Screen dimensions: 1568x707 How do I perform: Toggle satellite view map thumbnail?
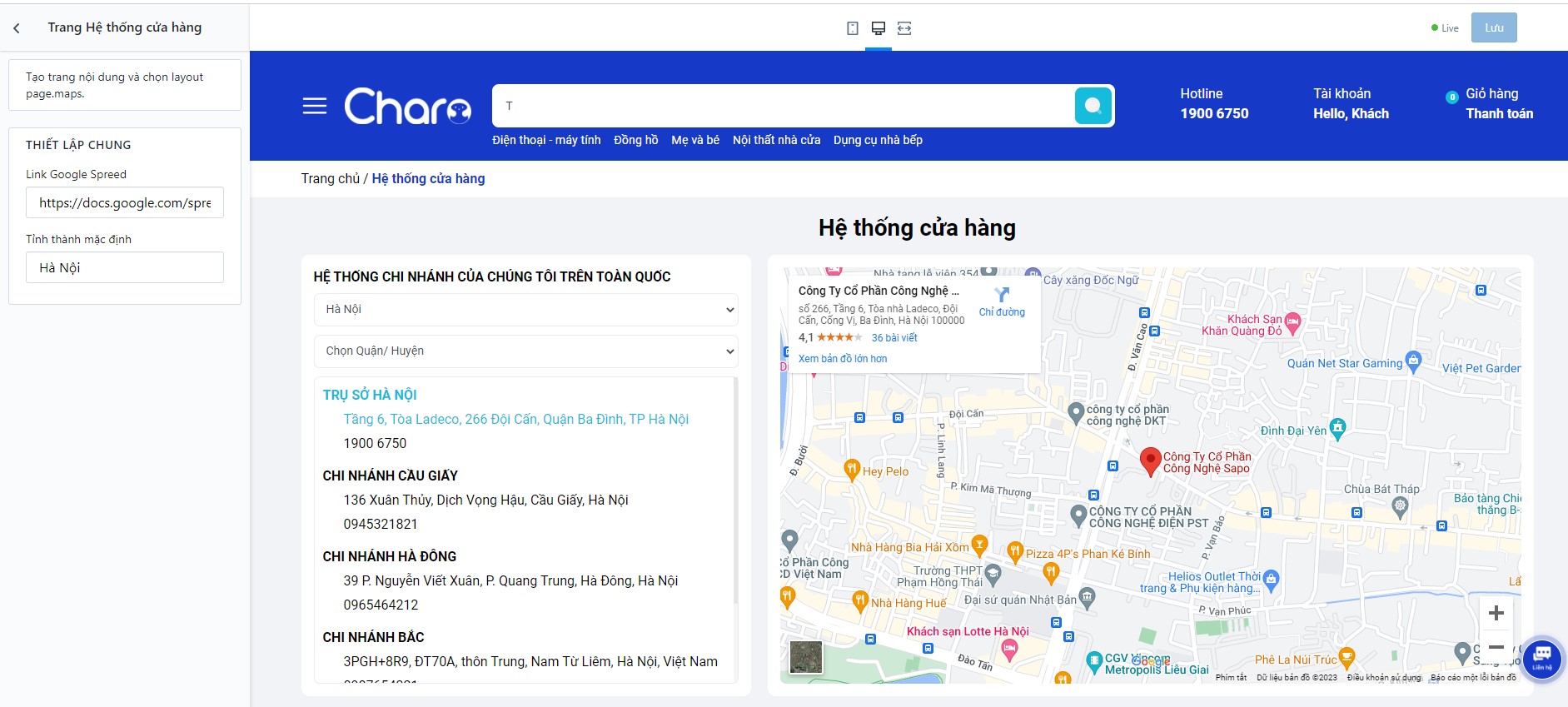805,657
